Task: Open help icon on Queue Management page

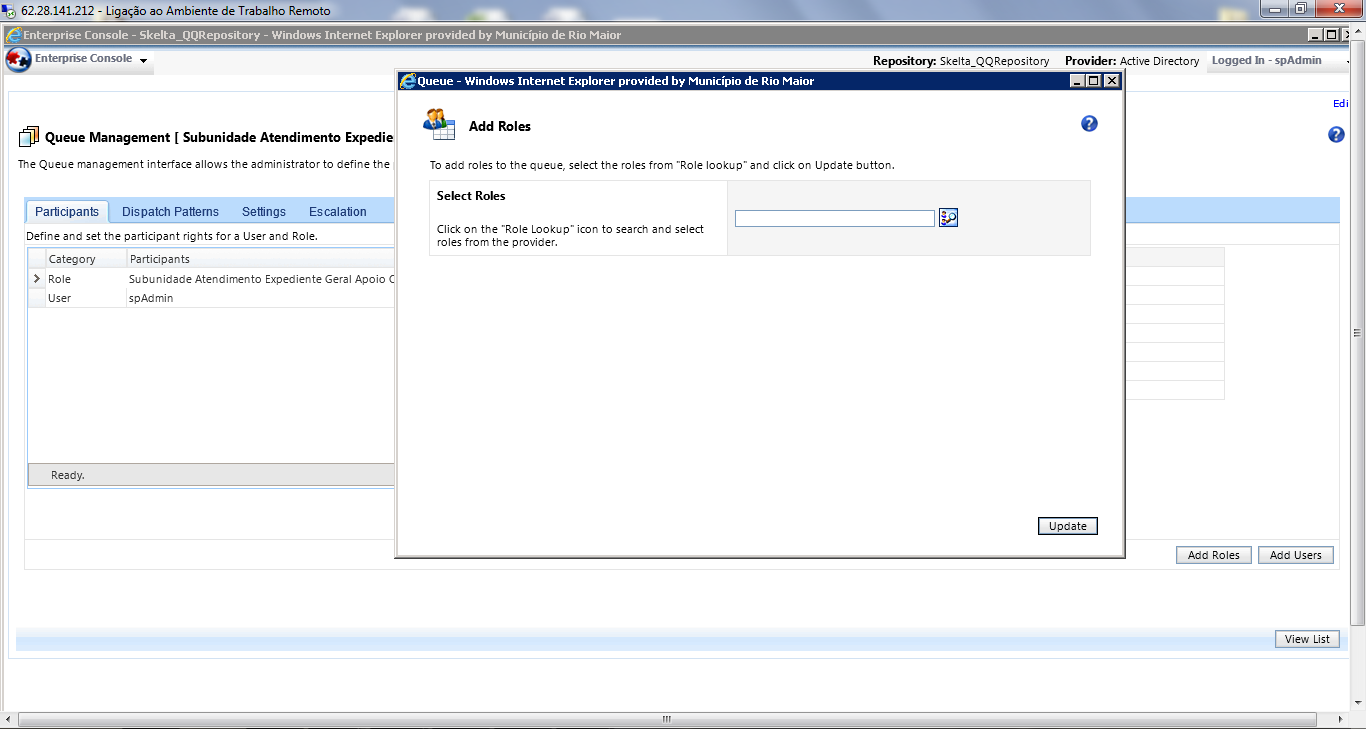Action: tap(1336, 135)
